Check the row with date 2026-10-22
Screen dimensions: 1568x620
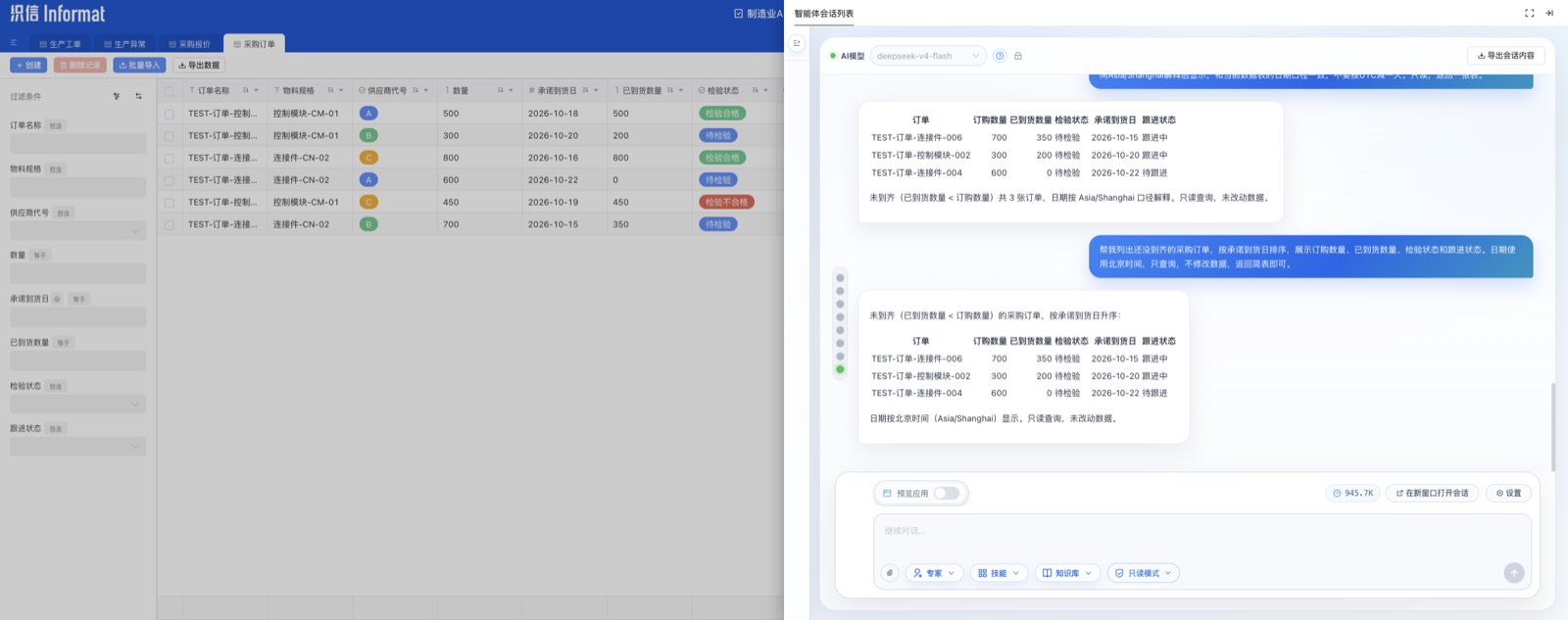coord(170,180)
